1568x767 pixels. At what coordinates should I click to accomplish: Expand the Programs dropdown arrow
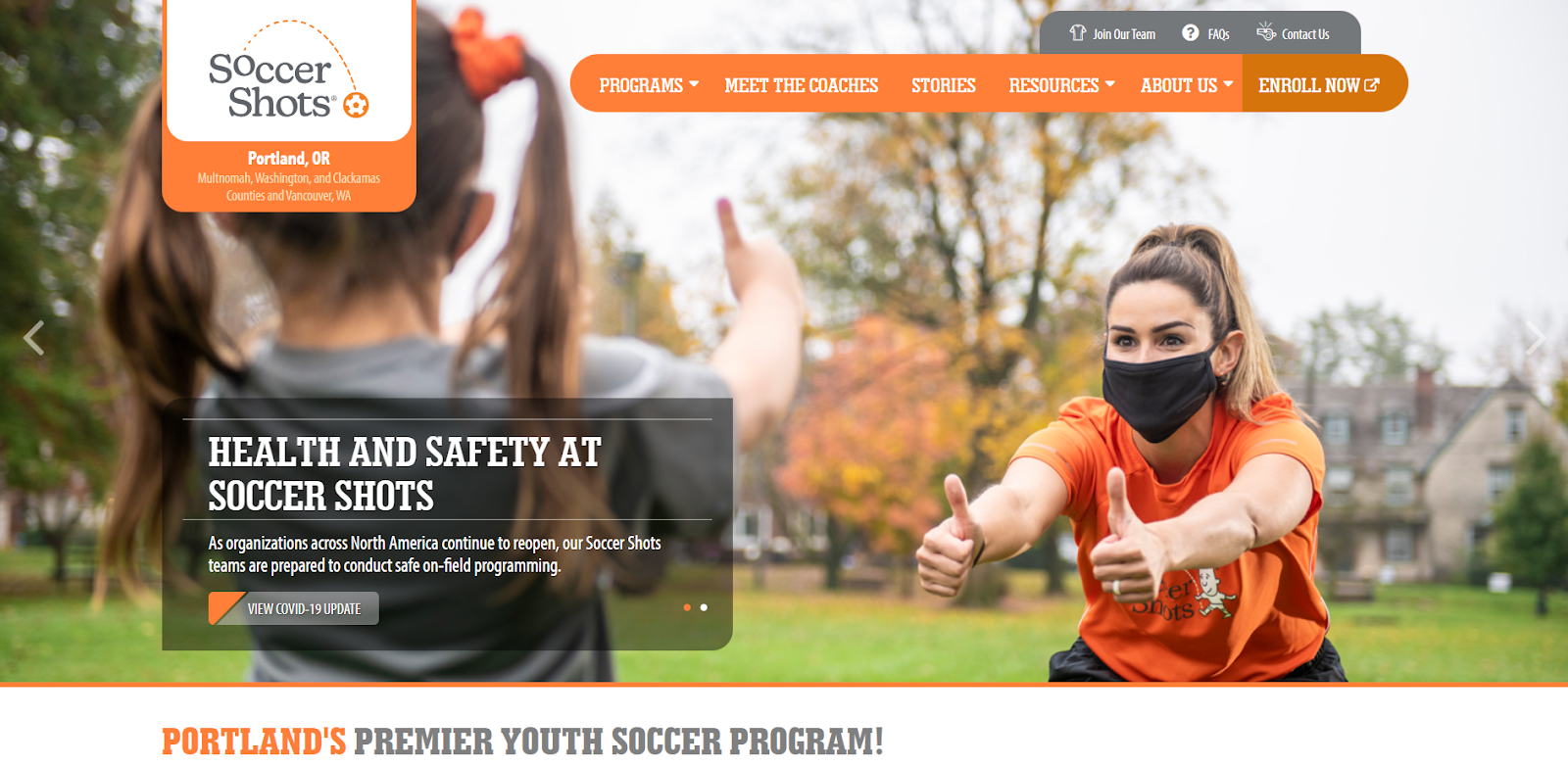[x=694, y=84]
